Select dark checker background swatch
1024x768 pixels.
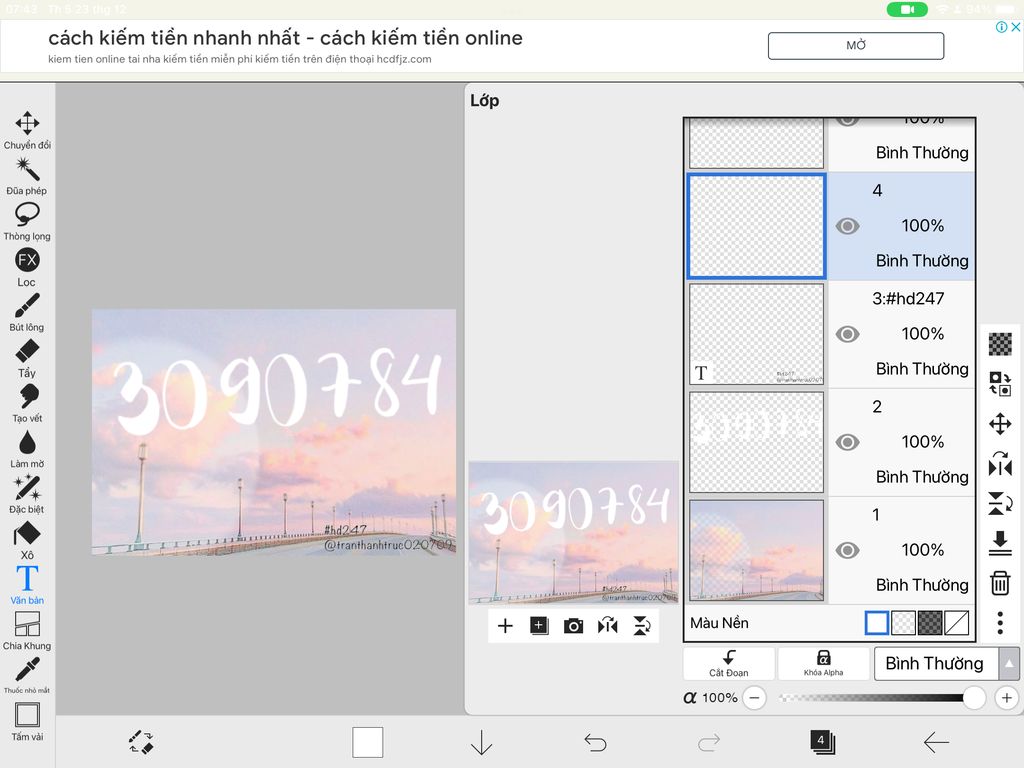pos(930,623)
